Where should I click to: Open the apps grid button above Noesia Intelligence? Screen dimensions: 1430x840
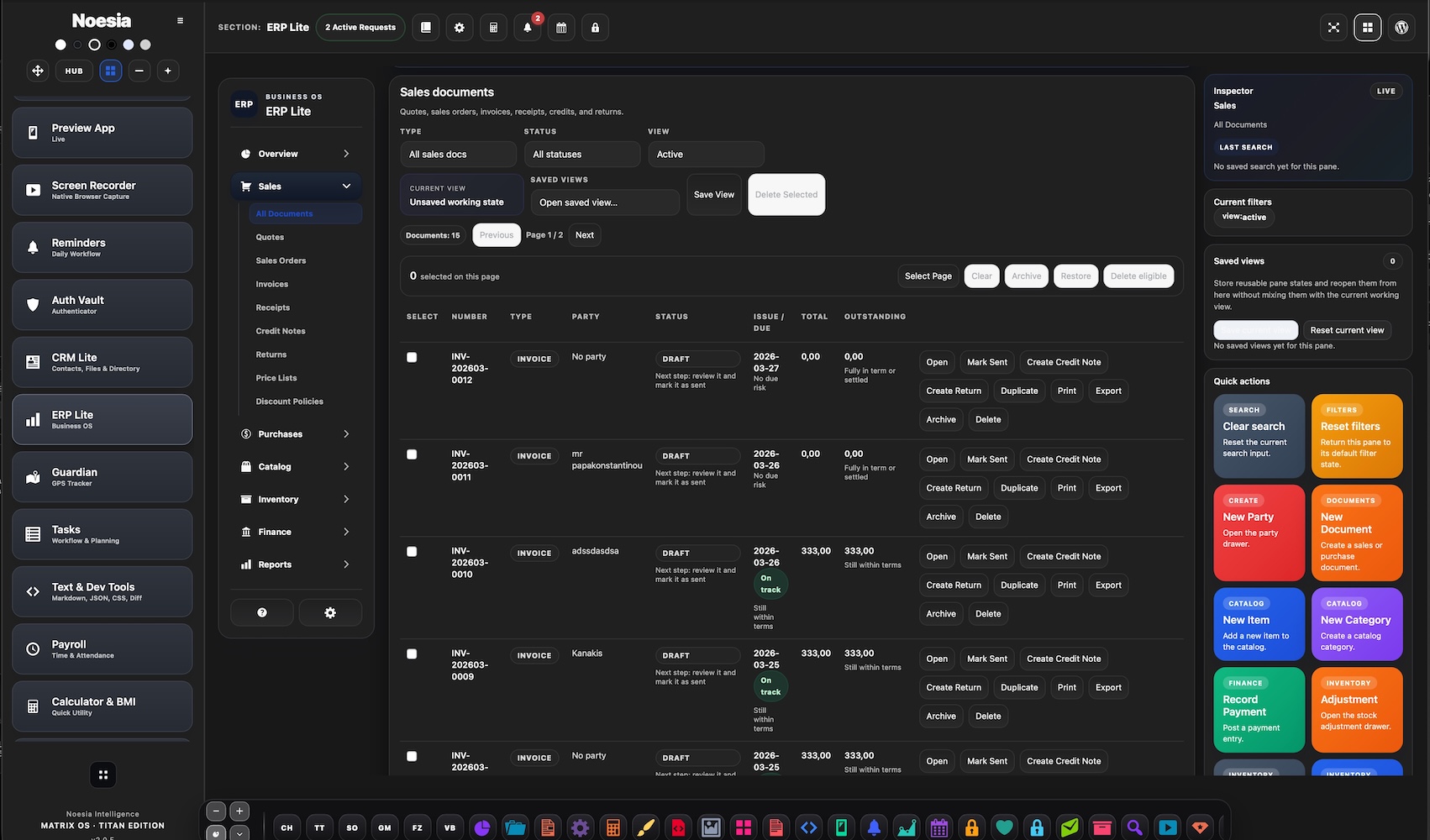(103, 774)
